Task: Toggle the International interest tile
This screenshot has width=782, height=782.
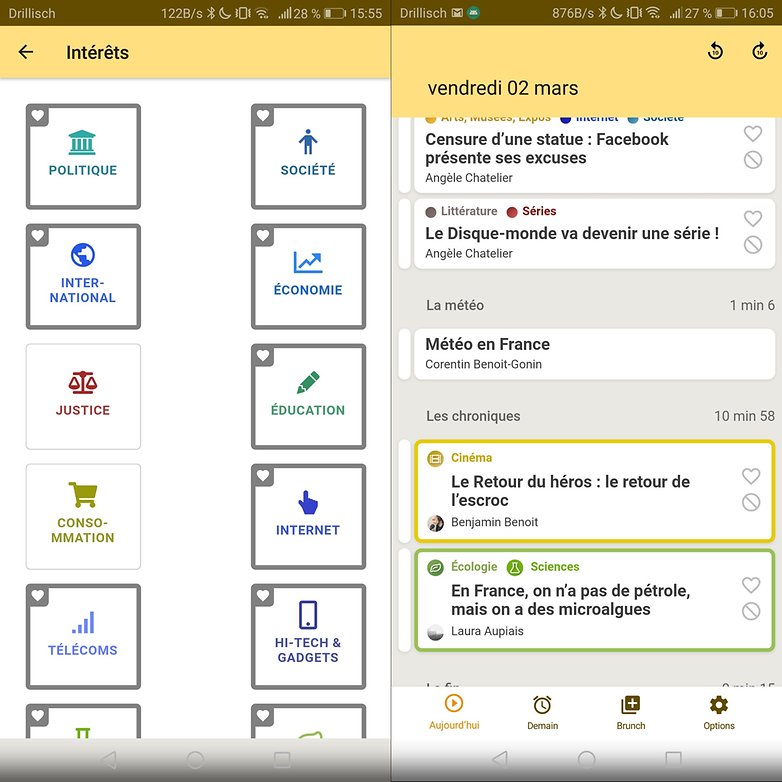Action: [x=83, y=276]
